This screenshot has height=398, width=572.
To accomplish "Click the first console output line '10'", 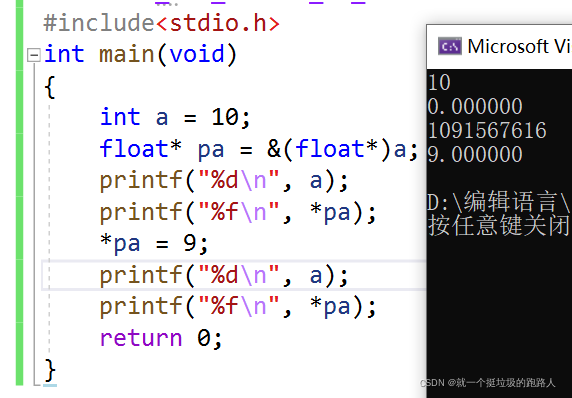I will (439, 82).
